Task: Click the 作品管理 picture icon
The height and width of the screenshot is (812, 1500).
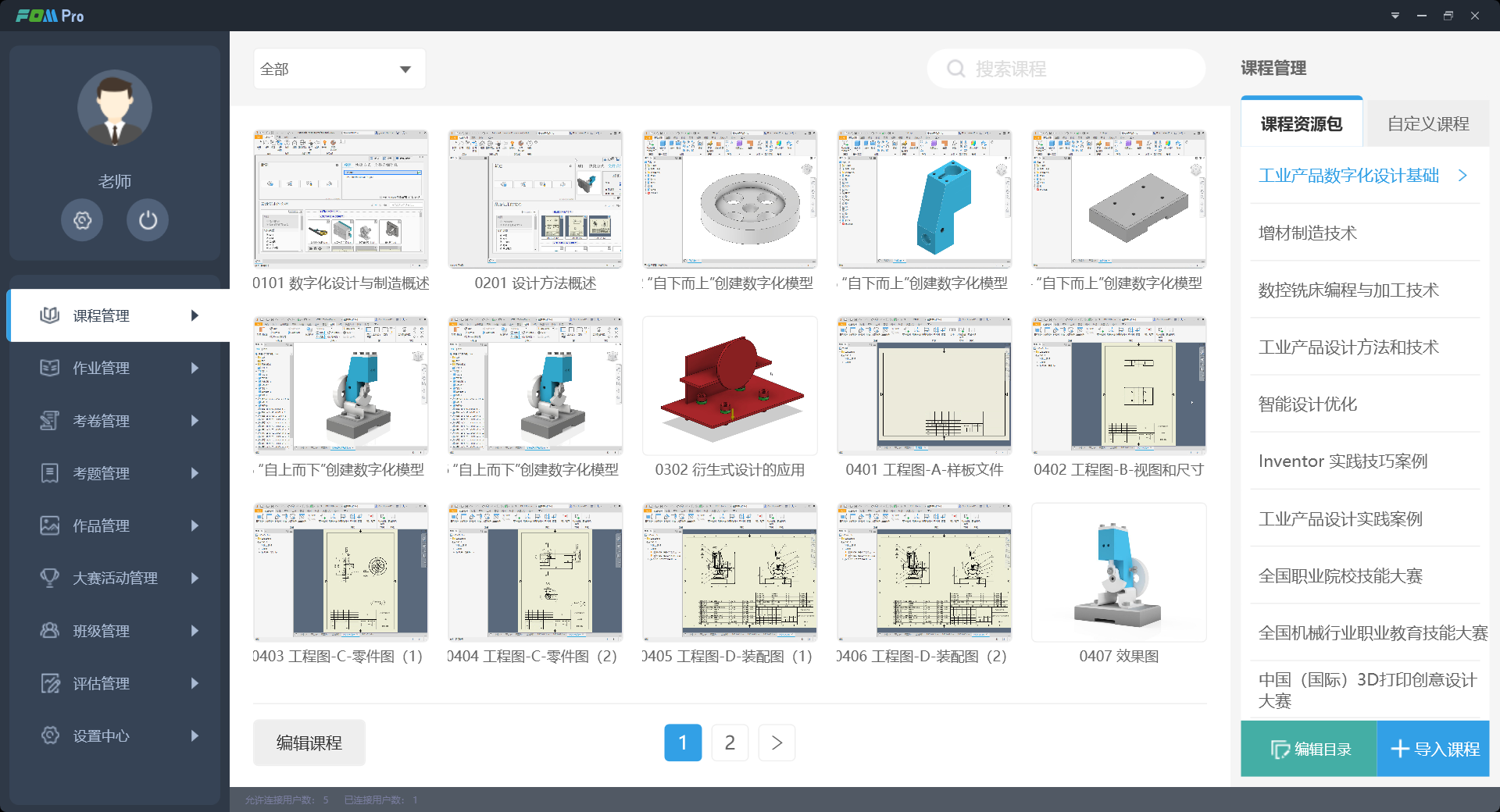Action: 50,525
